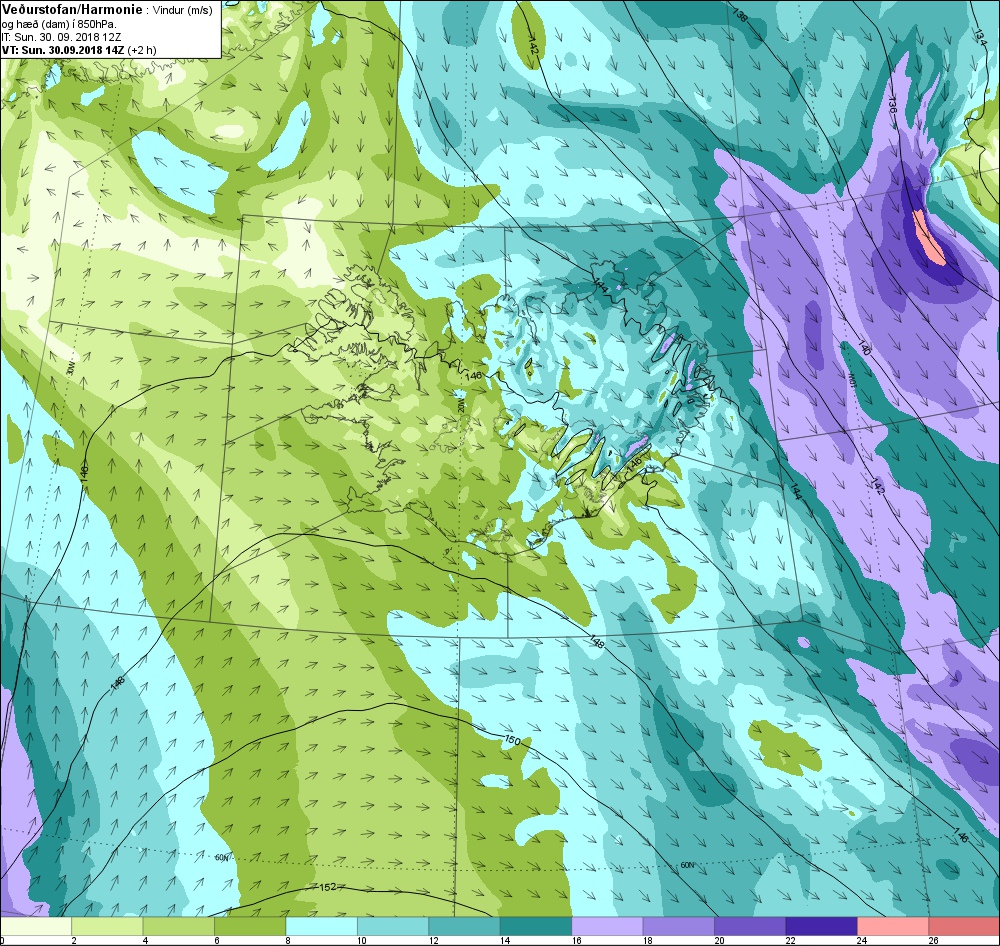
Task: Click the "136" contour label
Action: [892, 107]
